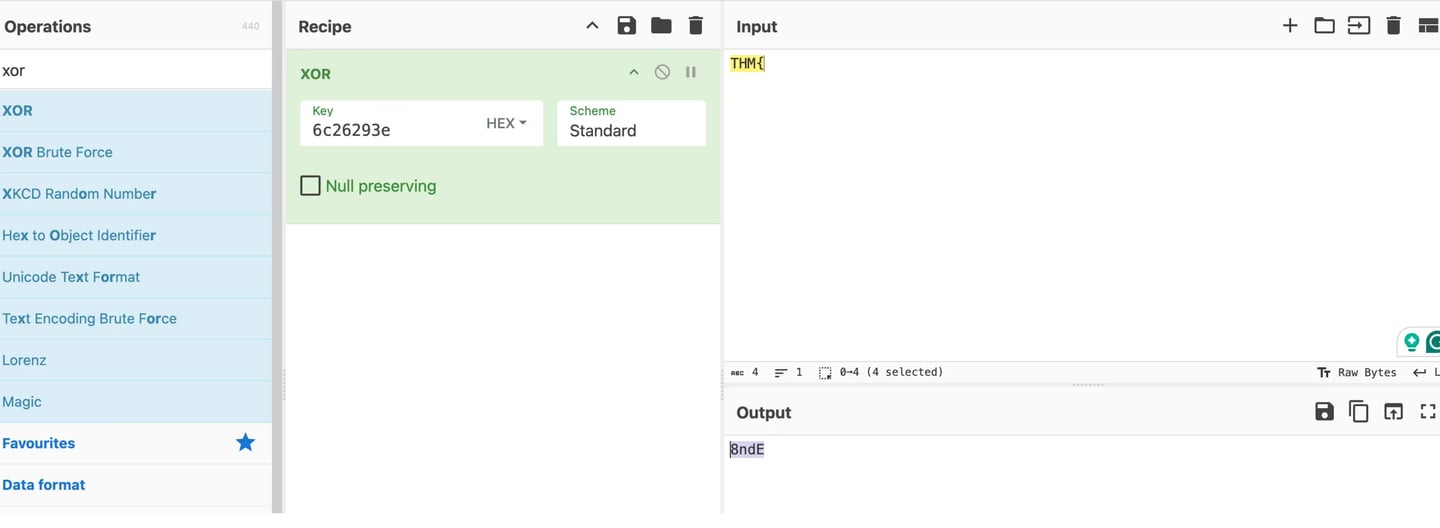This screenshot has width=1440, height=528.
Task: Open the Data format category
Action: click(x=44, y=485)
